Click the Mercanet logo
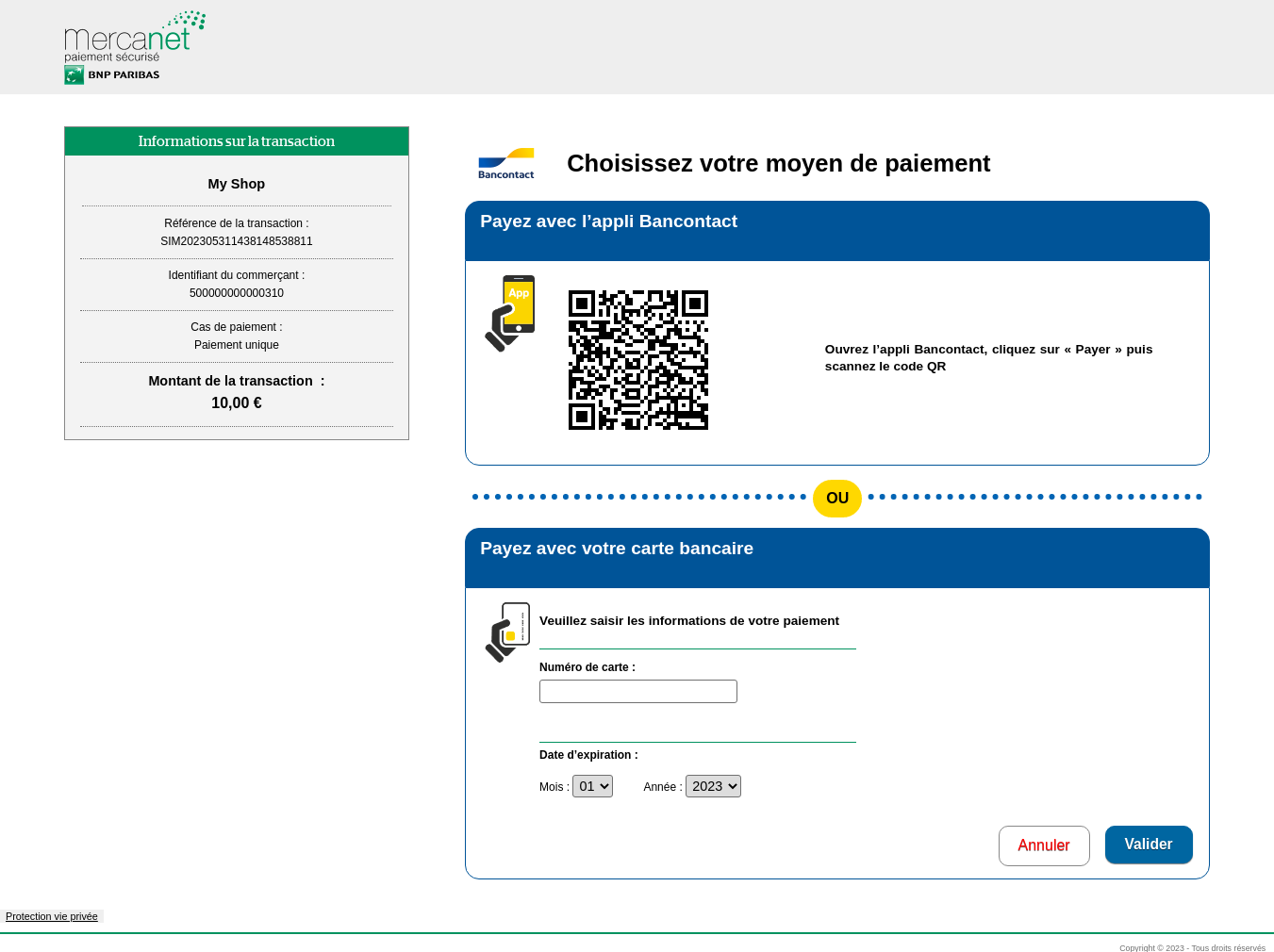The height and width of the screenshot is (952, 1274). tap(134, 36)
